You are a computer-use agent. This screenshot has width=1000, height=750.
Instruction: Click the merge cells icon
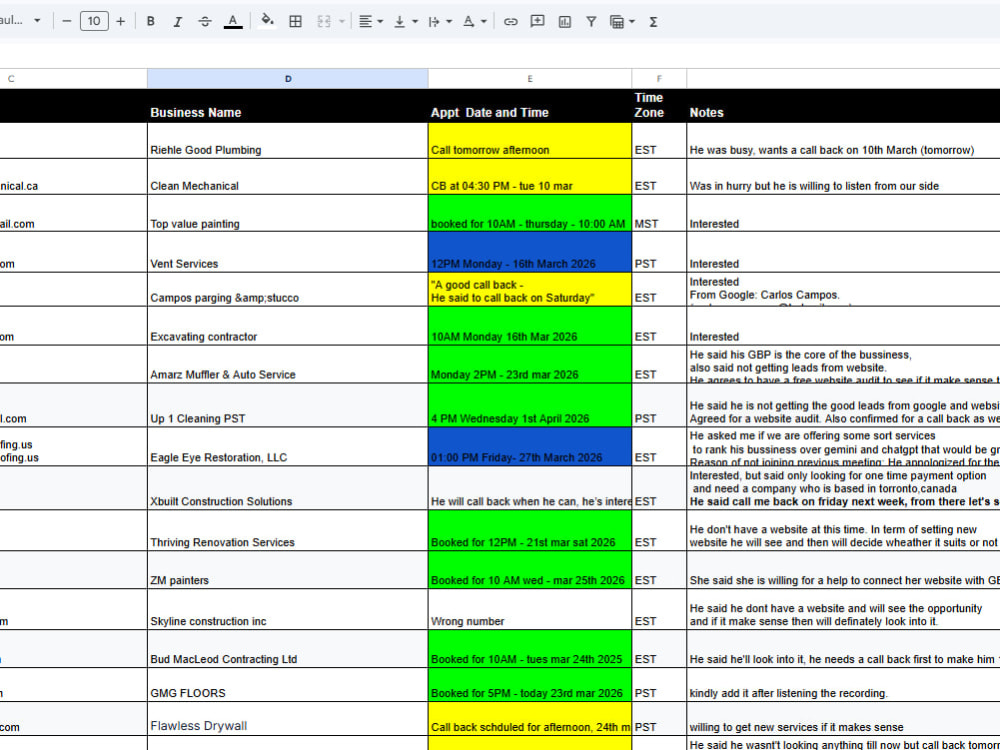pos(324,21)
